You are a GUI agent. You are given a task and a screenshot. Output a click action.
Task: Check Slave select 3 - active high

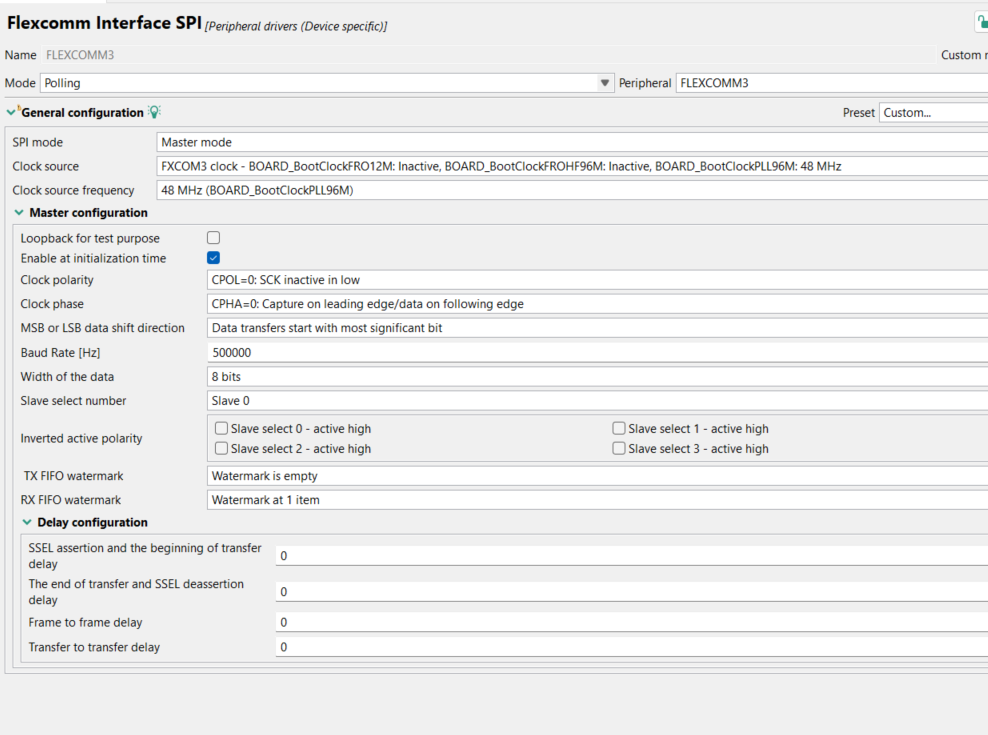point(618,448)
